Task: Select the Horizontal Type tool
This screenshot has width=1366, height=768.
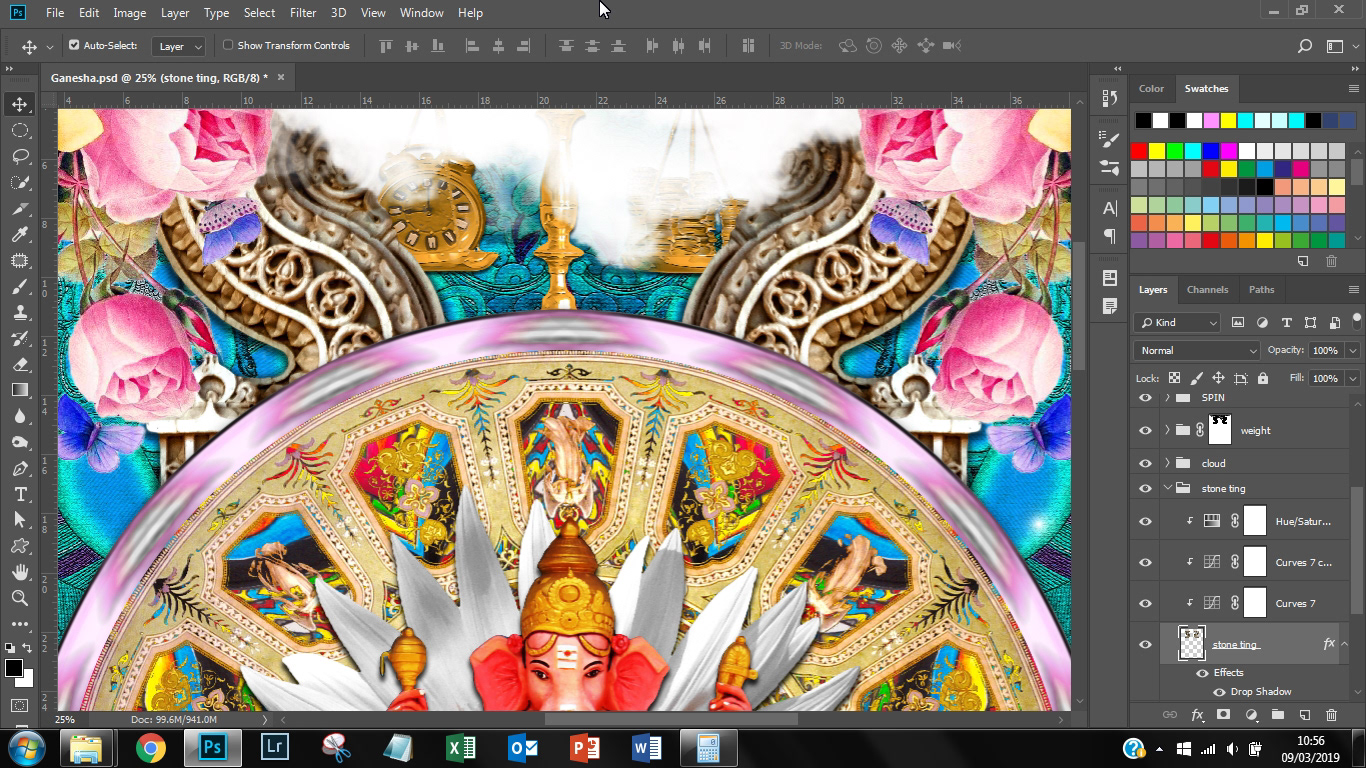Action: click(x=19, y=495)
